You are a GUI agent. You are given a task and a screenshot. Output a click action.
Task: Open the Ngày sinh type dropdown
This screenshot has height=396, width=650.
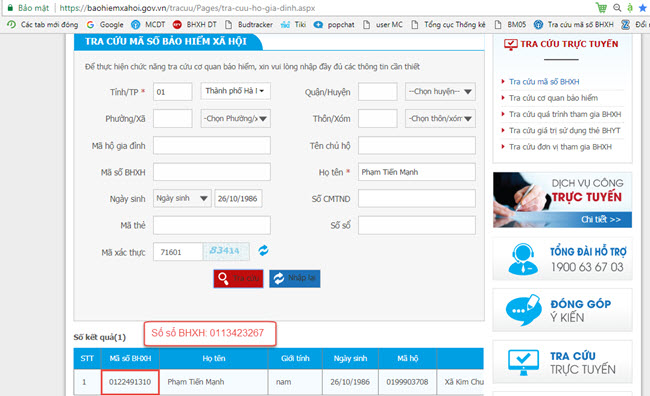pos(182,198)
